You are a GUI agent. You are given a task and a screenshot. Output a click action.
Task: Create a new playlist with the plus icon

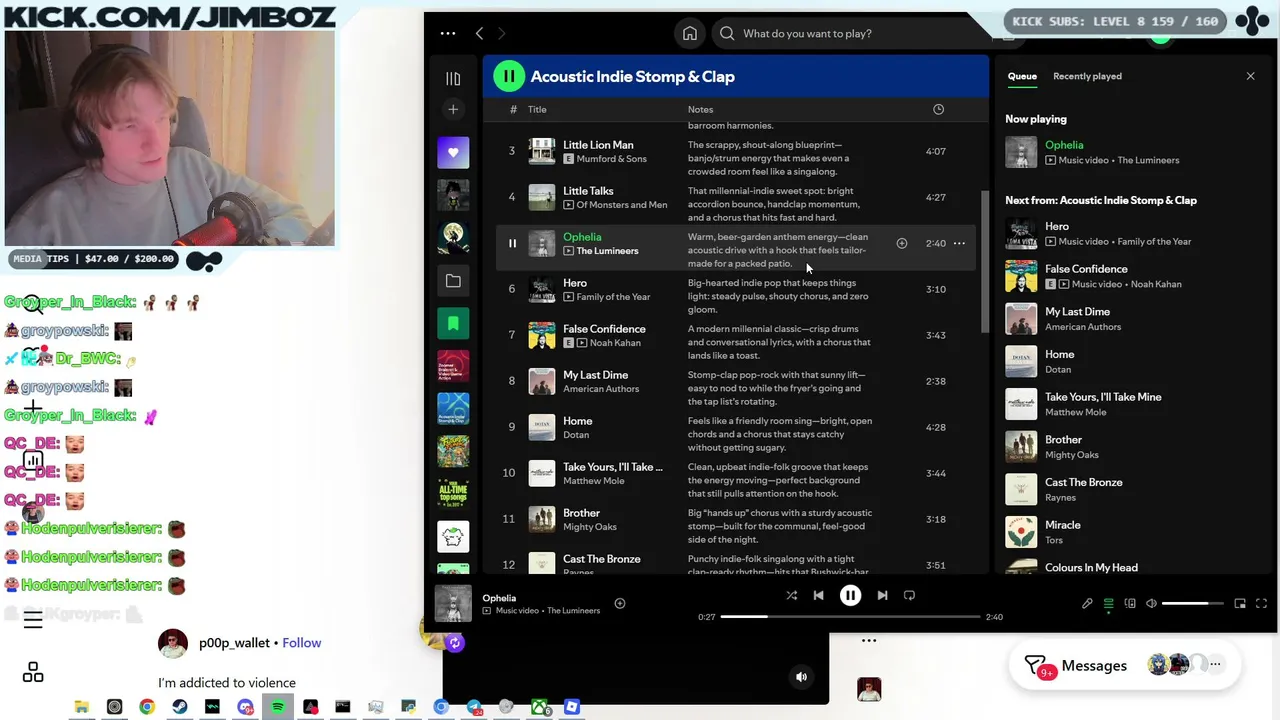point(453,109)
